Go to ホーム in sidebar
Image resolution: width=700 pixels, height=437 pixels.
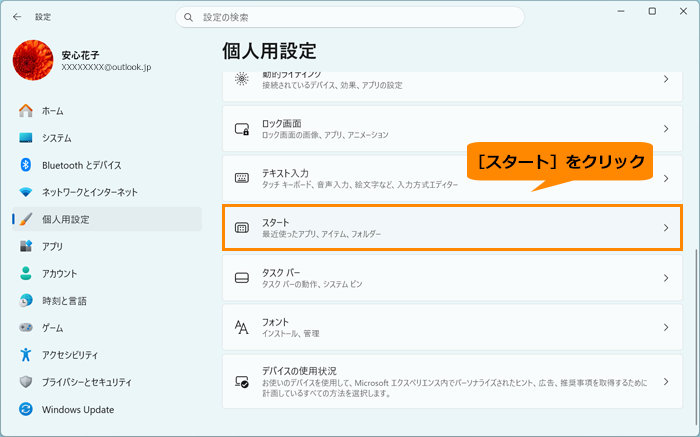(x=107, y=111)
